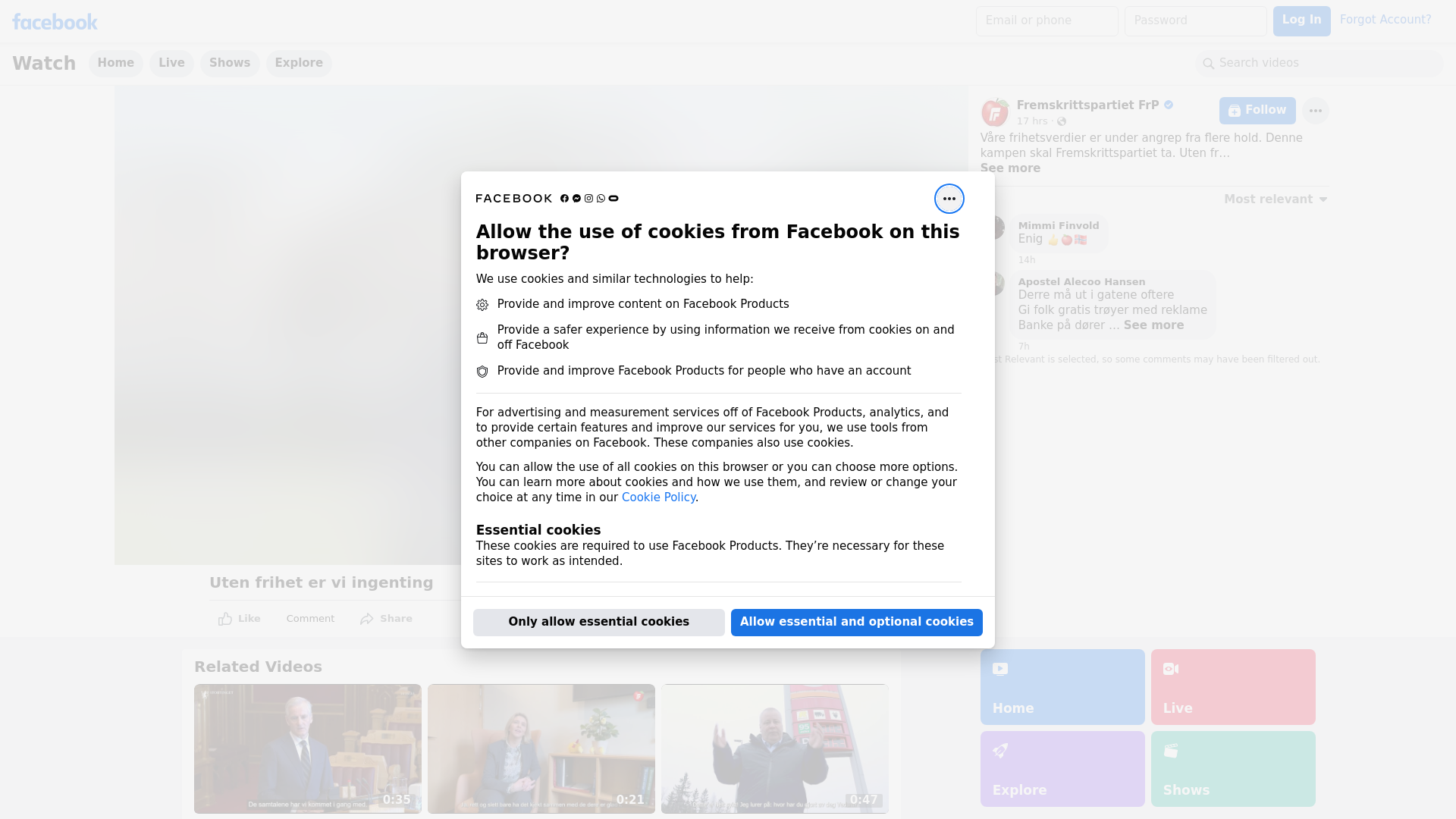Click the 14h comment timestamp
1456x819 pixels.
click(1027, 260)
